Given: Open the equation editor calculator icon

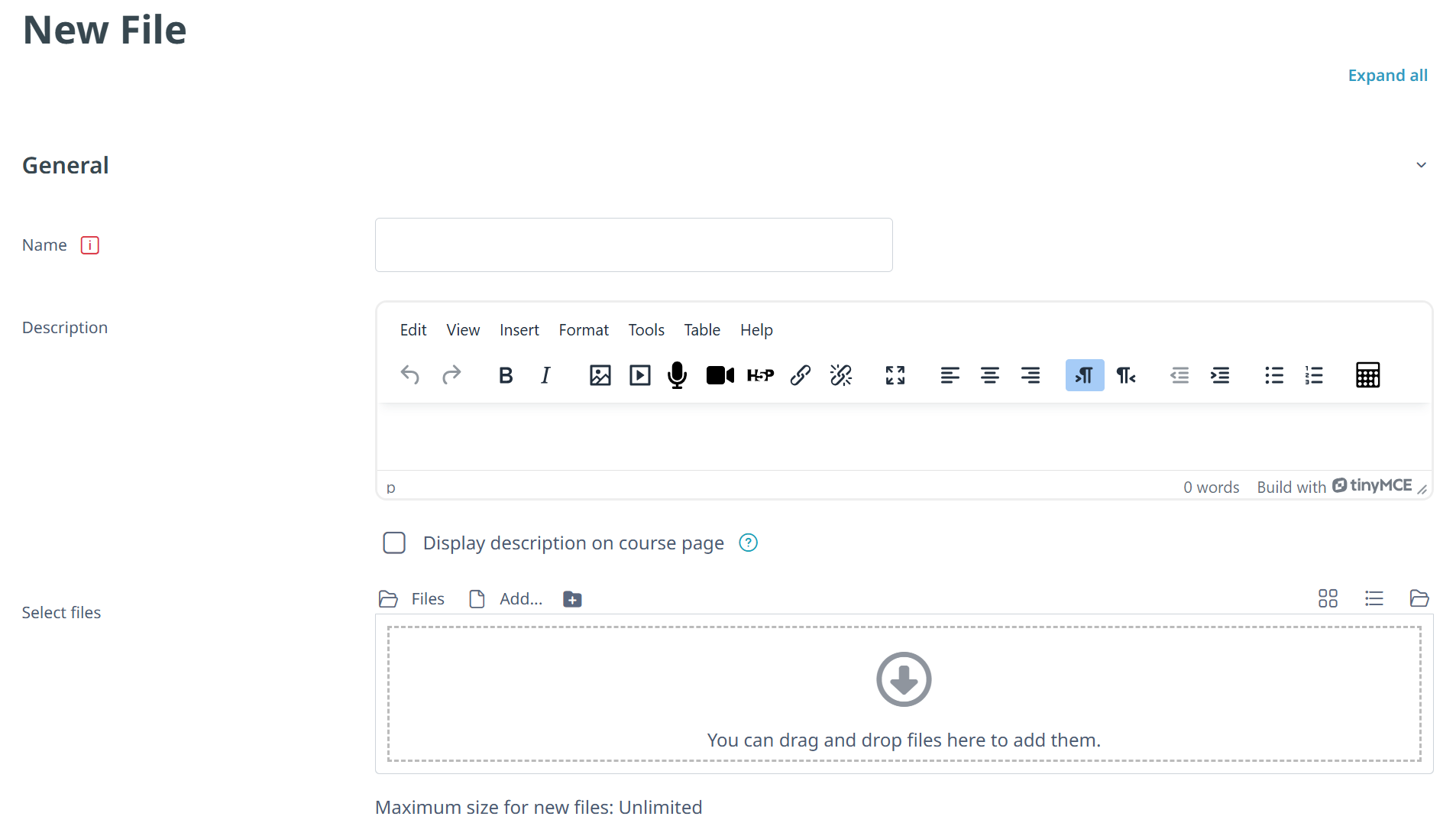Looking at the screenshot, I should pyautogui.click(x=1367, y=375).
